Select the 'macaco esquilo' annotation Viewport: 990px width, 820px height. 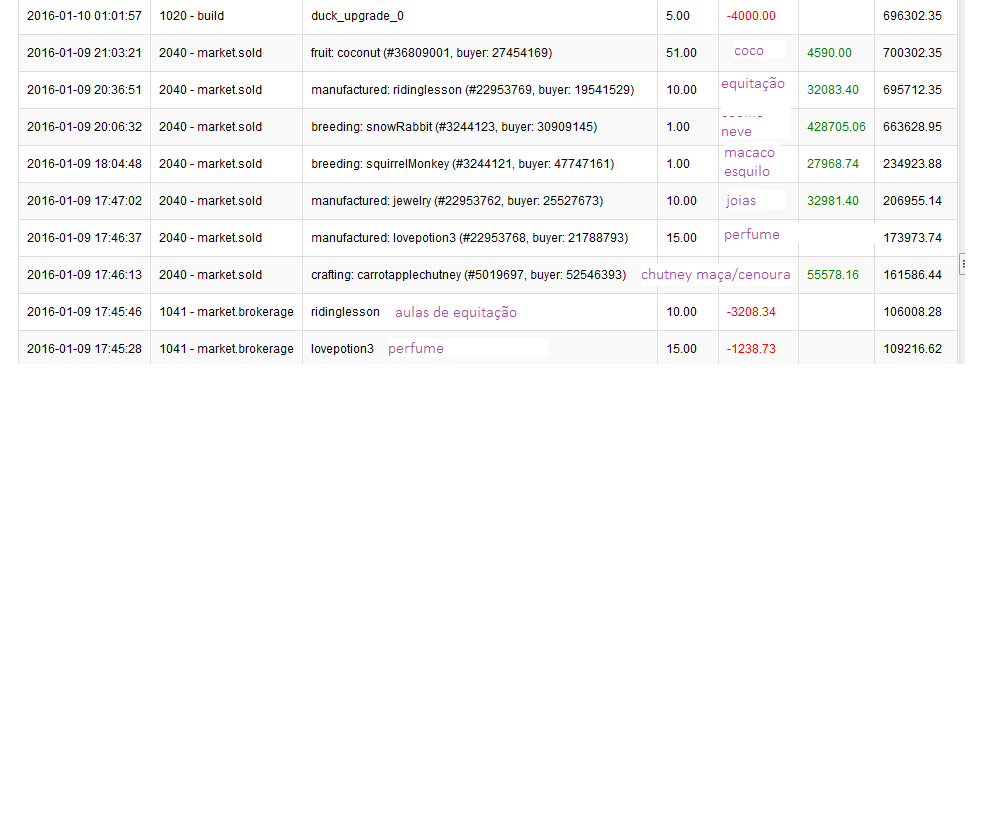pos(749,162)
